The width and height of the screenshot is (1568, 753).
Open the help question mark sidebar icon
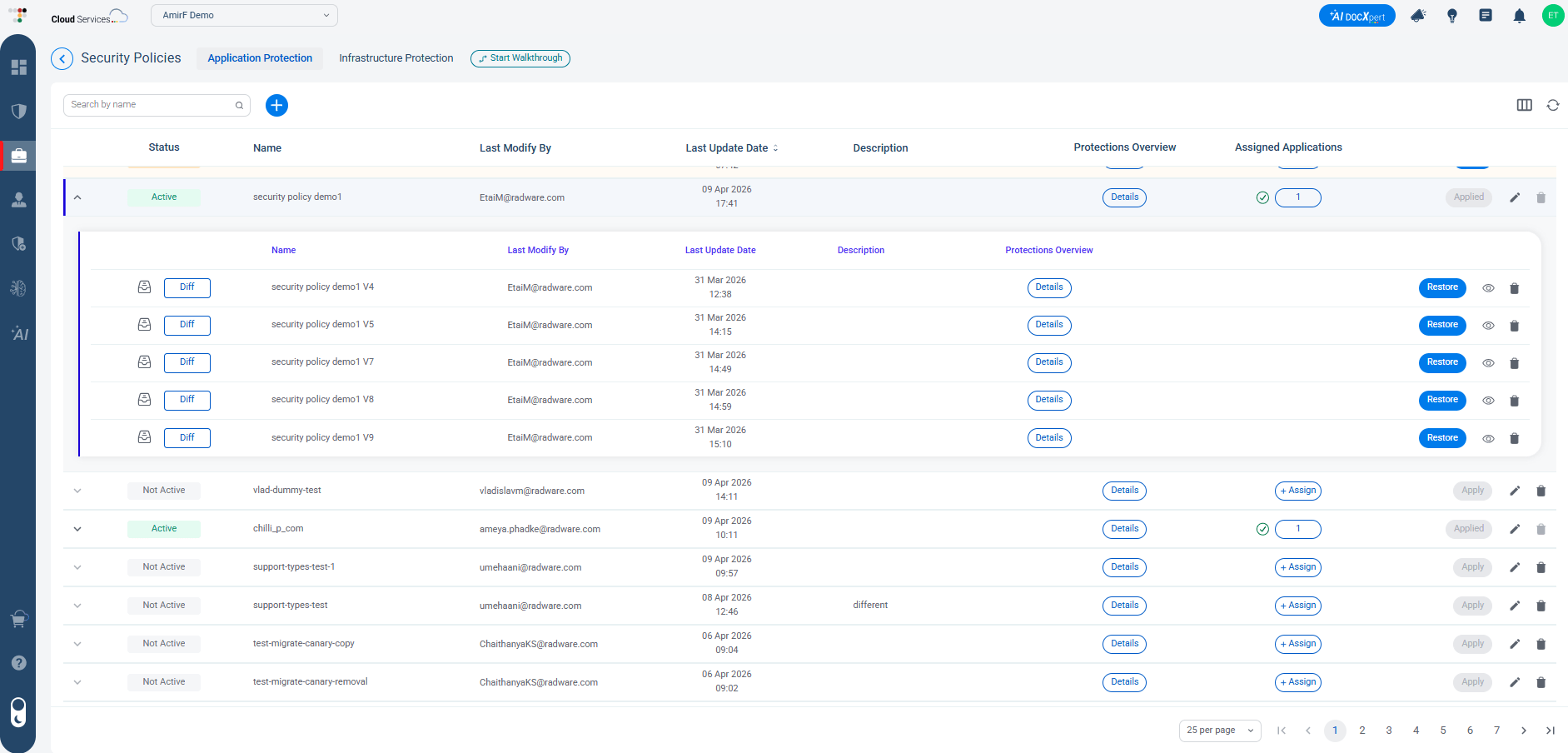(x=18, y=663)
